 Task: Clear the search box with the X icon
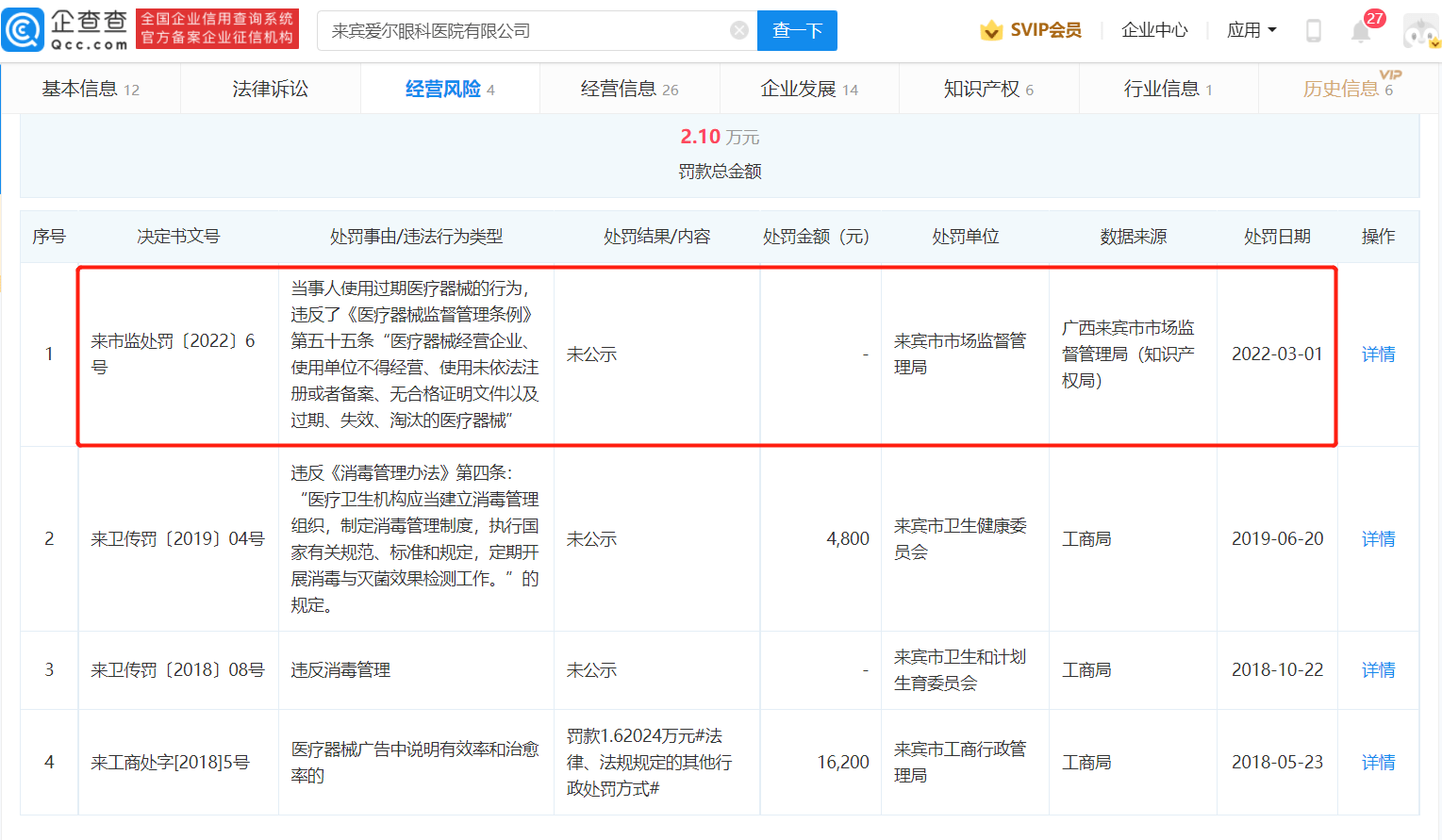click(x=739, y=31)
